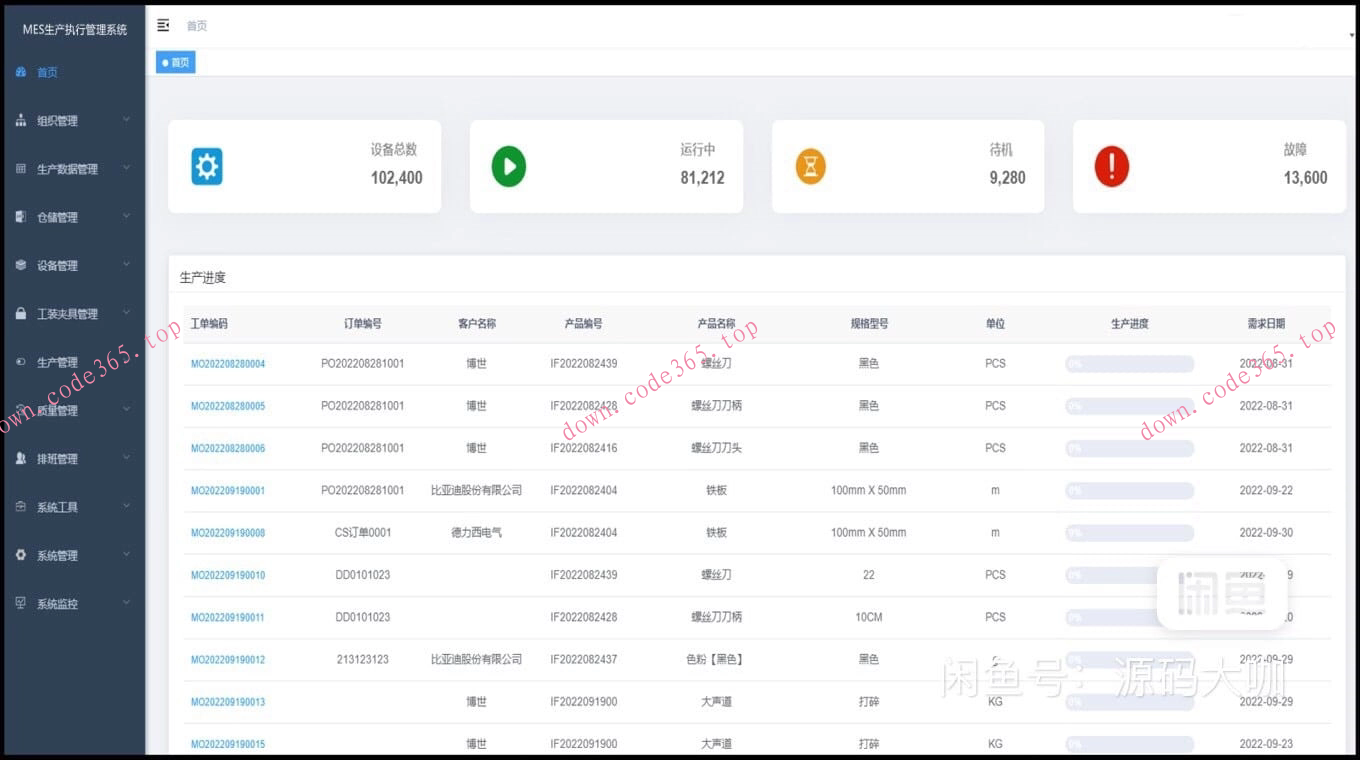Click the 系统管理 gear icon
The image size is (1360, 760).
pos(21,555)
